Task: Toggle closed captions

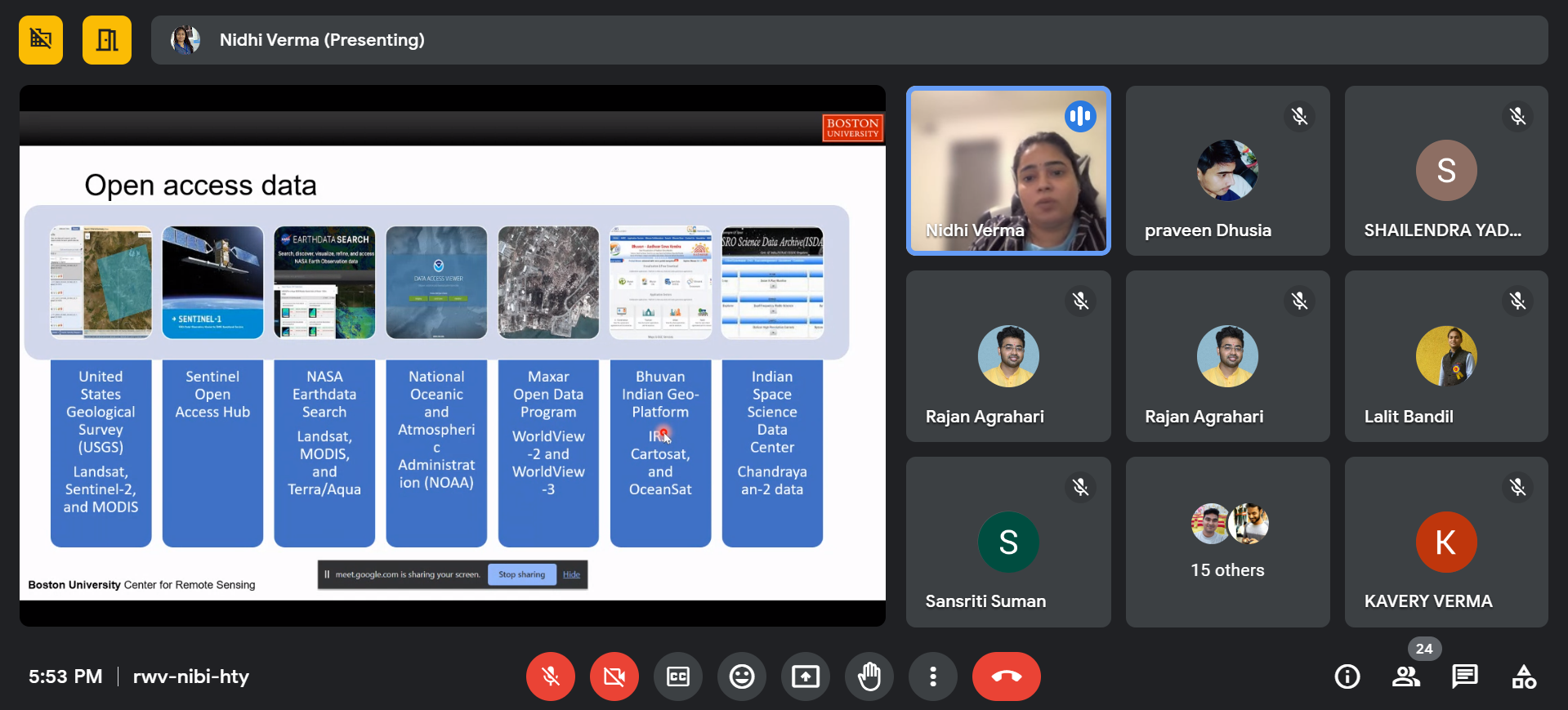Action: pos(678,677)
